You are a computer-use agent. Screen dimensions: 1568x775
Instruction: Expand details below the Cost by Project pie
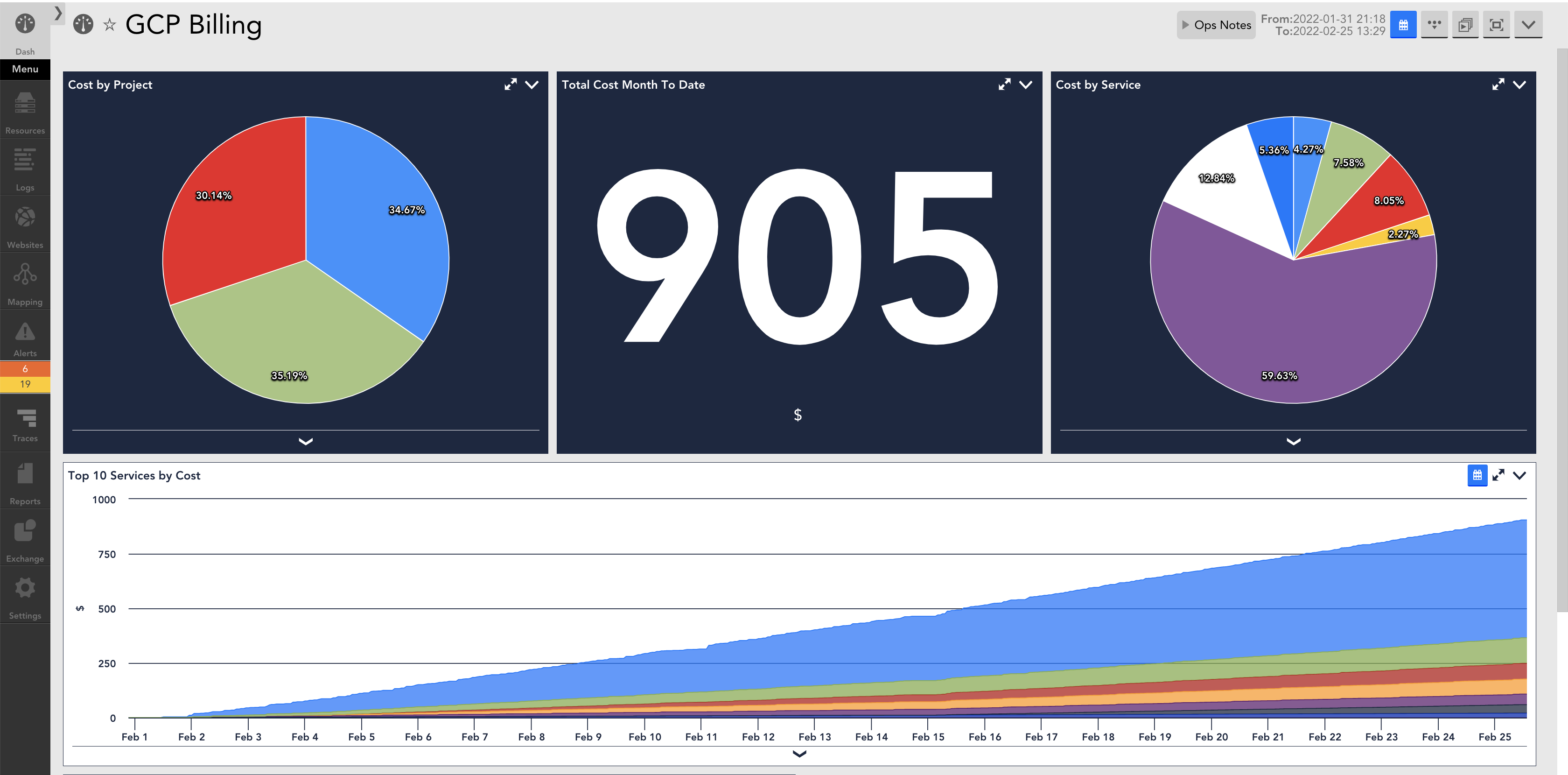(x=305, y=442)
